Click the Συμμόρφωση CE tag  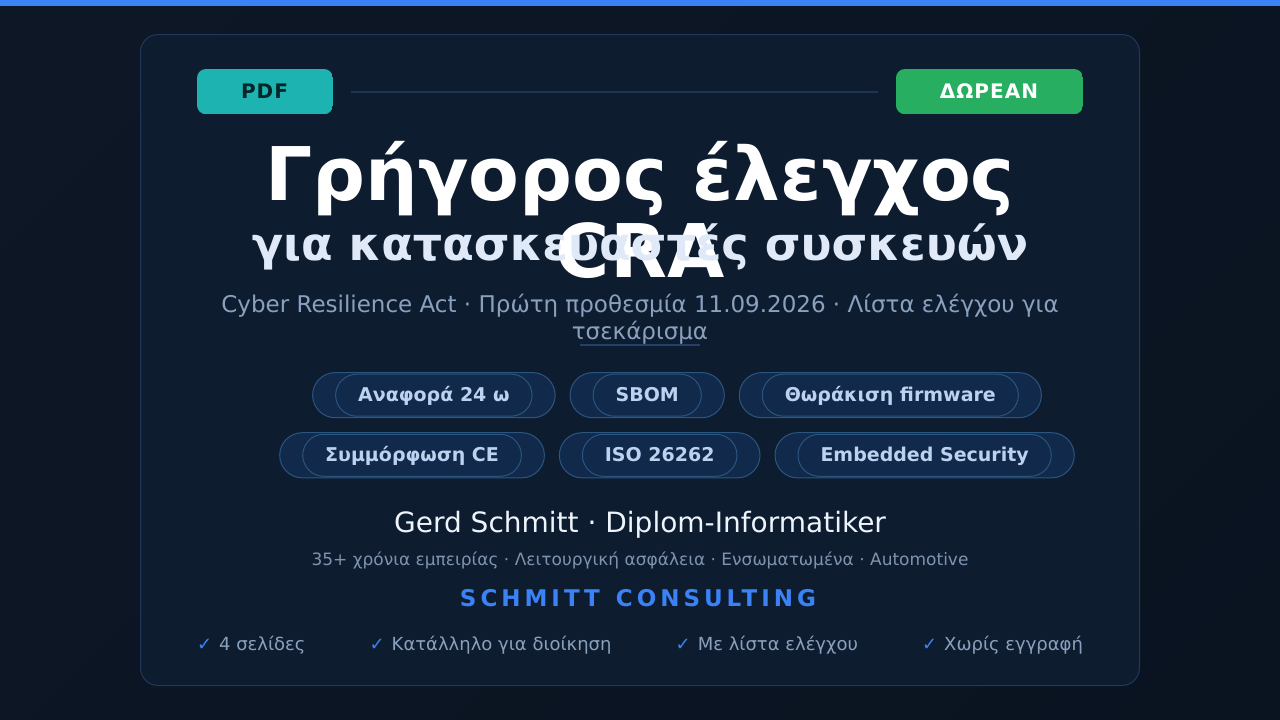point(412,455)
